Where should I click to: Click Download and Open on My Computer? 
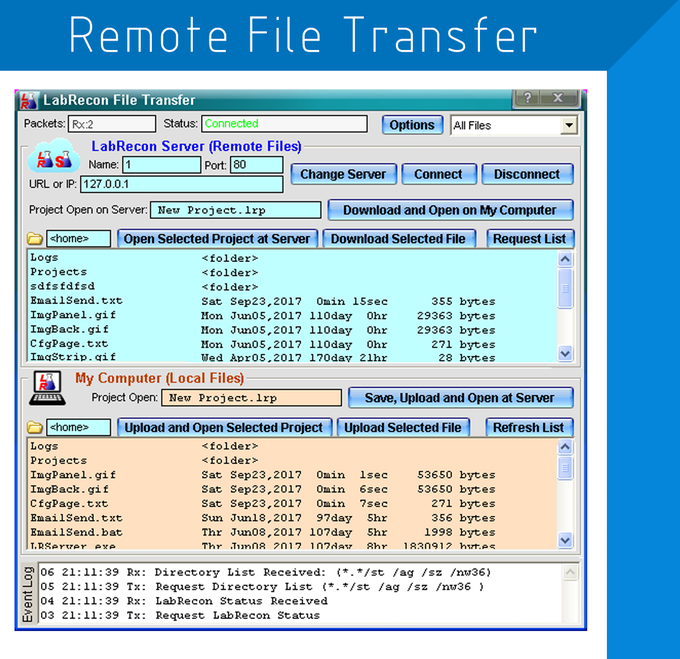(450, 210)
